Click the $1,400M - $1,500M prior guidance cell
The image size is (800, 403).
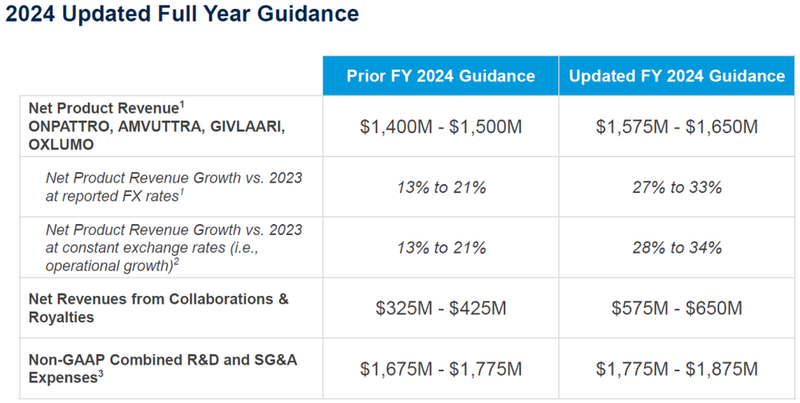[441, 127]
